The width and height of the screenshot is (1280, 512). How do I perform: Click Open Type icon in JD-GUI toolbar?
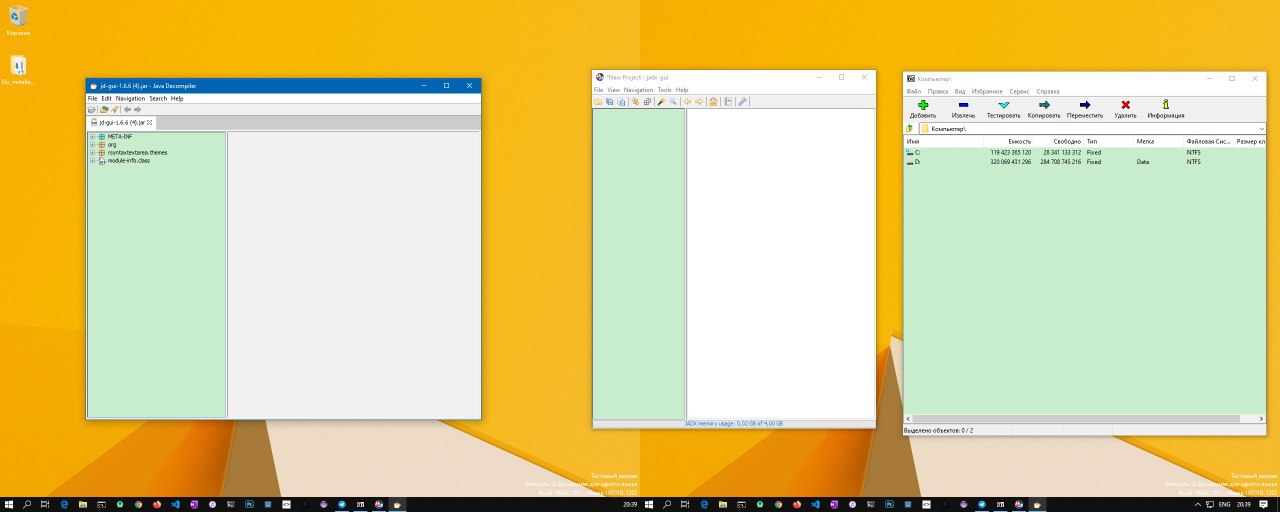[104, 109]
